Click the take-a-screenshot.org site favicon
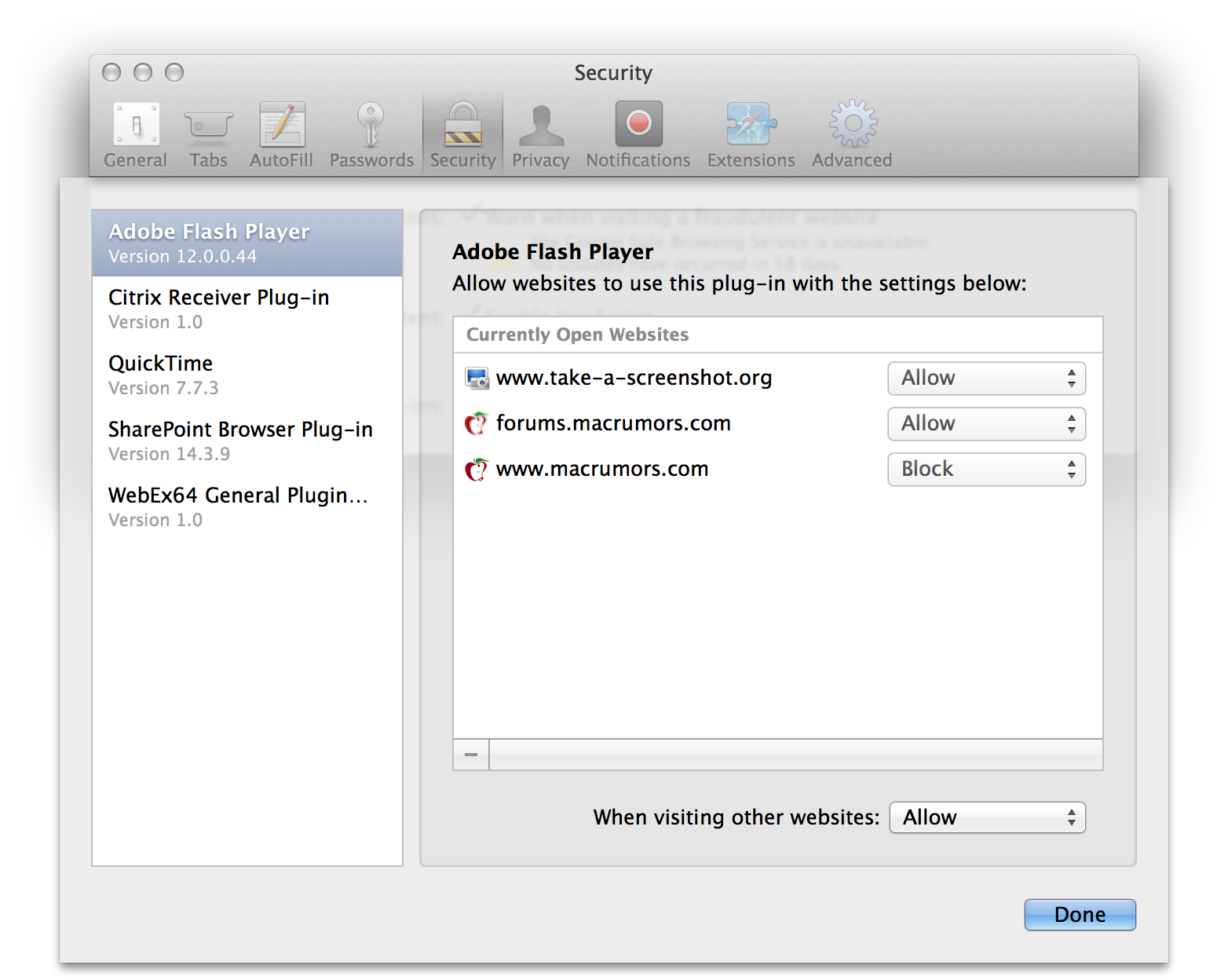Viewport: 1228px width, 980px height. (477, 378)
